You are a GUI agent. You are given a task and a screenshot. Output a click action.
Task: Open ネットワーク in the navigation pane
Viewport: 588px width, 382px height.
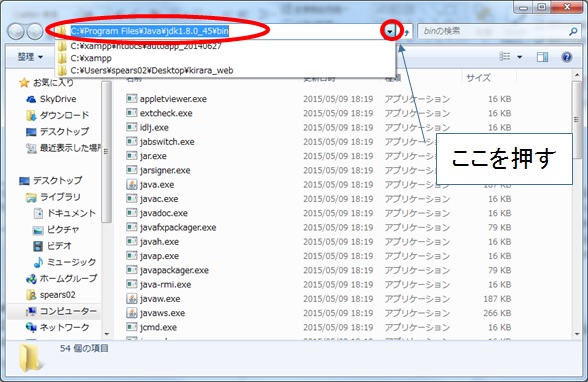58,327
